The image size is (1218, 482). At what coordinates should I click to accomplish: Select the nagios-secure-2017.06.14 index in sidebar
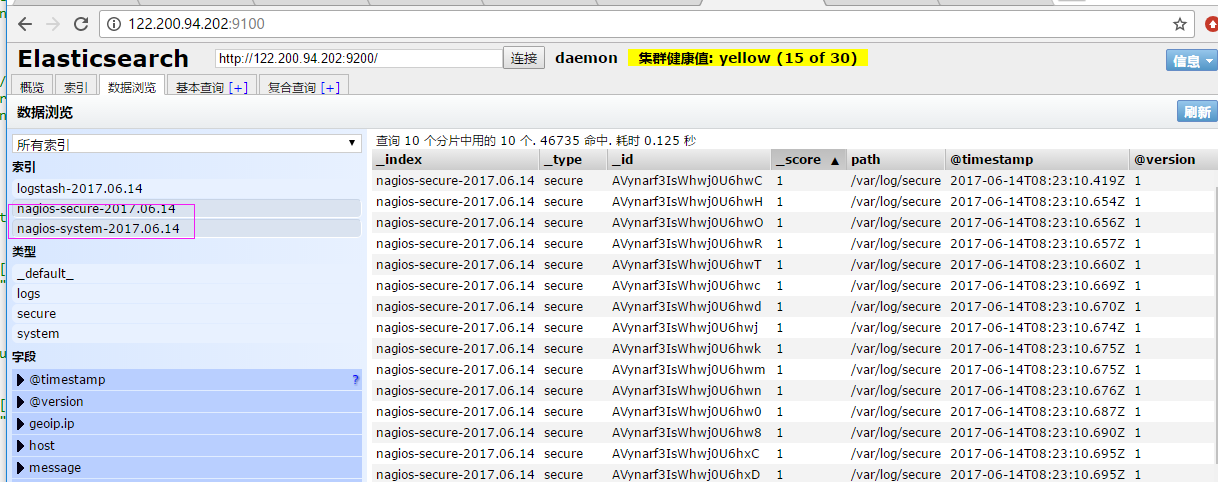[186, 208]
